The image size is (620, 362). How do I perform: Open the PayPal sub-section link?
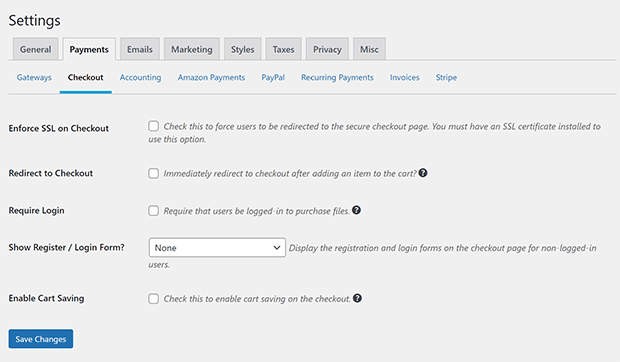[273, 77]
